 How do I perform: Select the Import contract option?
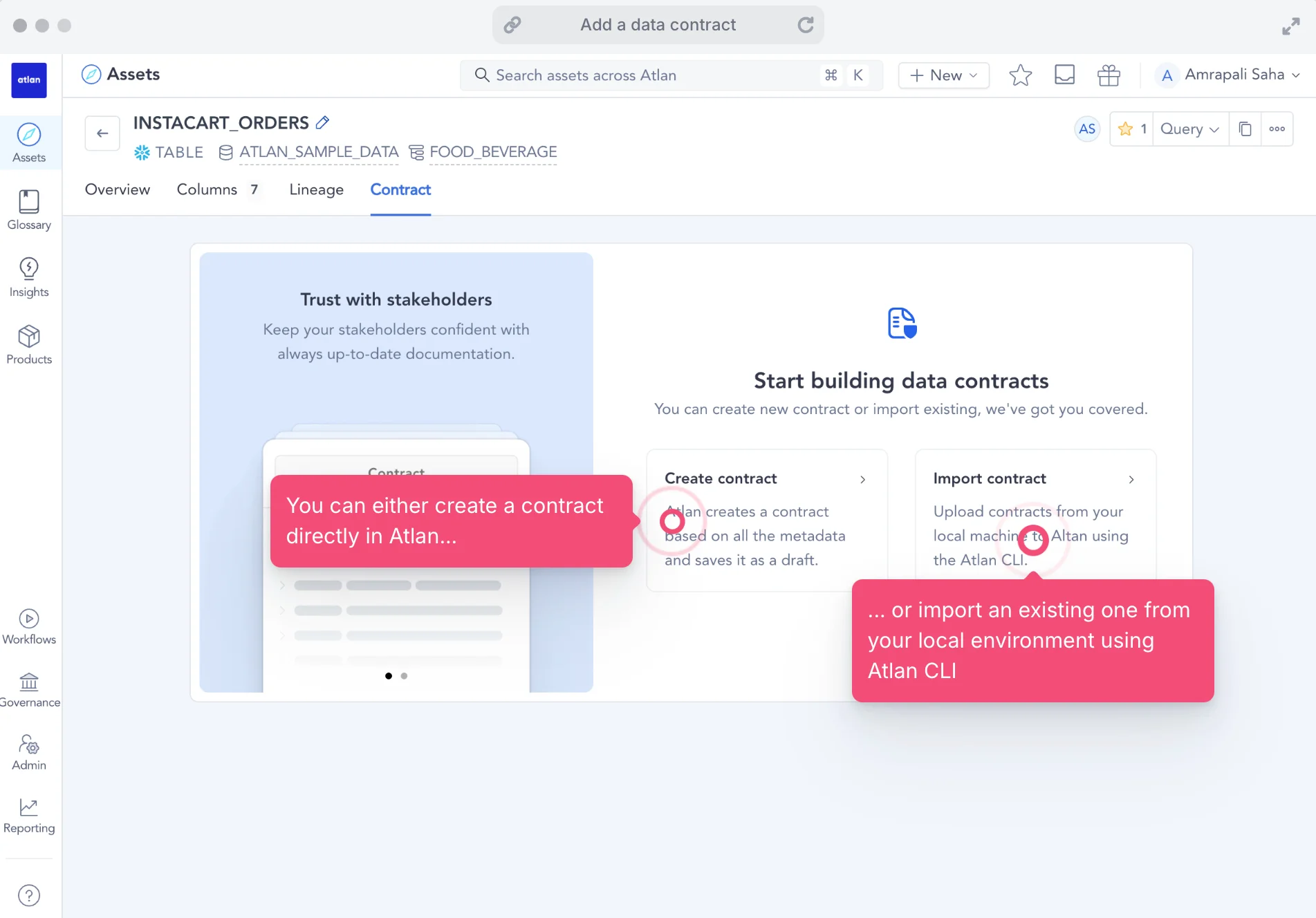click(989, 478)
